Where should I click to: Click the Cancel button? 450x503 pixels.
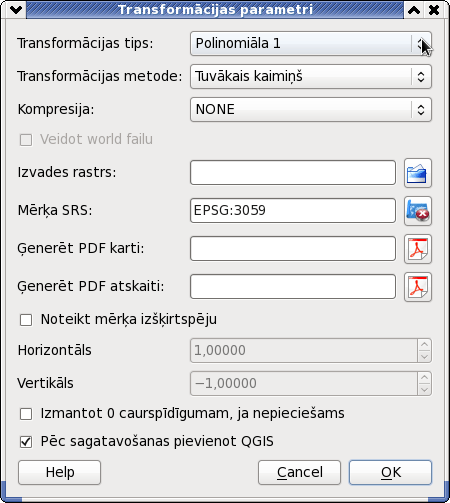coord(299,472)
